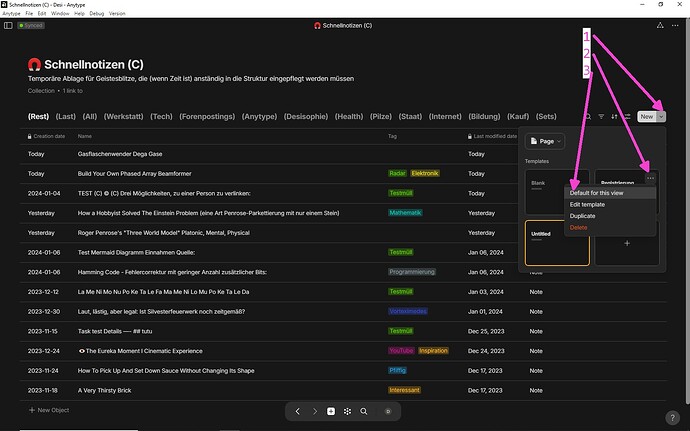Select Default for this view
This screenshot has width=690, height=431.
(610, 193)
